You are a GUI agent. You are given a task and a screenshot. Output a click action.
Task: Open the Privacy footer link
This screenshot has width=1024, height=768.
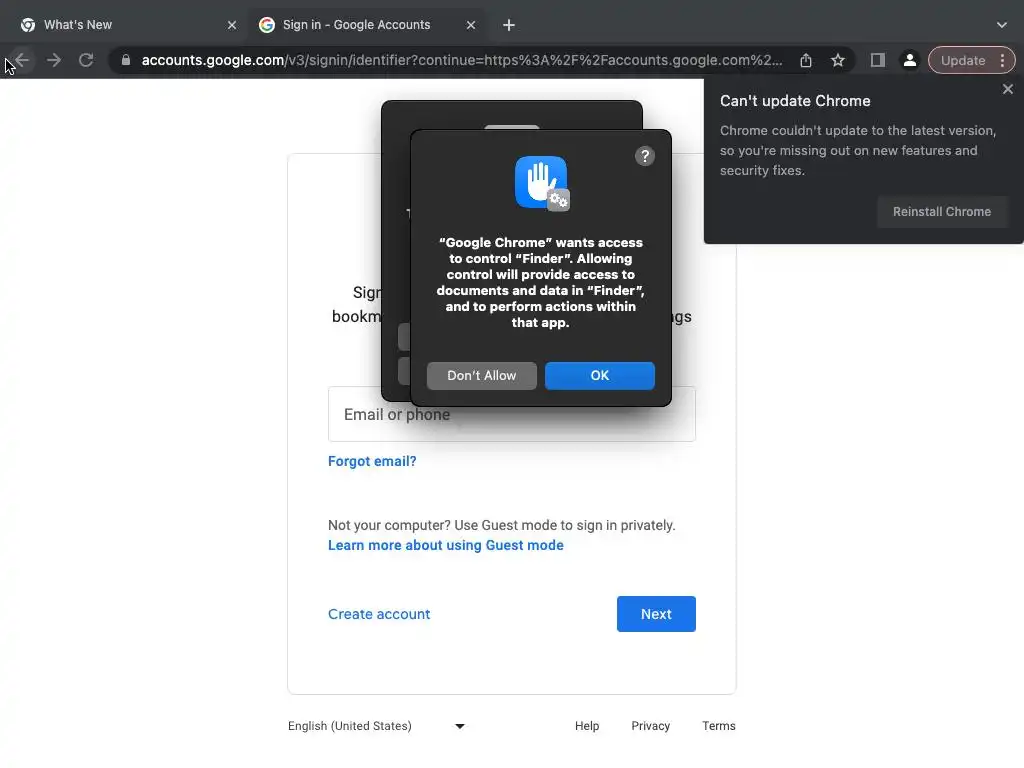[x=650, y=726]
